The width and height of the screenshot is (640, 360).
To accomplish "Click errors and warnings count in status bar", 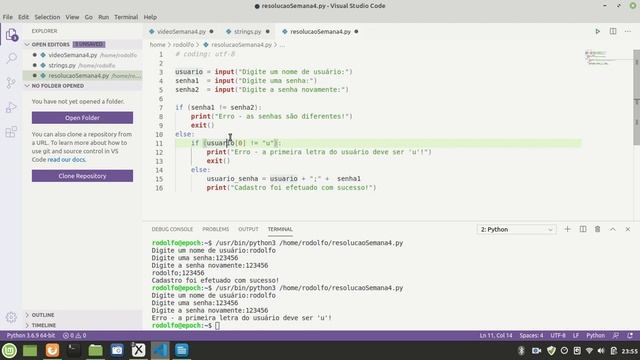I will (74, 336).
